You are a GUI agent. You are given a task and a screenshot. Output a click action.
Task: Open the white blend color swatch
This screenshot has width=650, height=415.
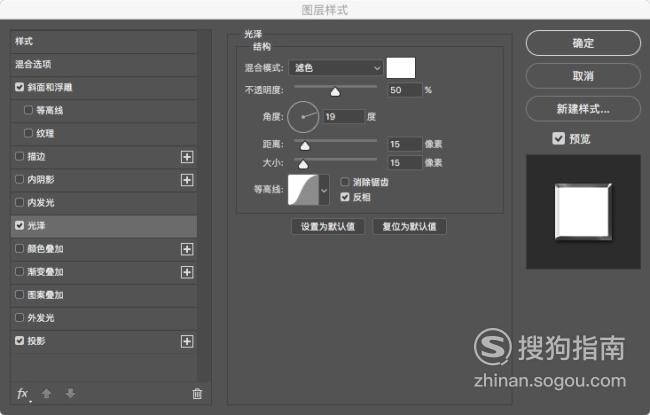pyautogui.click(x=401, y=68)
